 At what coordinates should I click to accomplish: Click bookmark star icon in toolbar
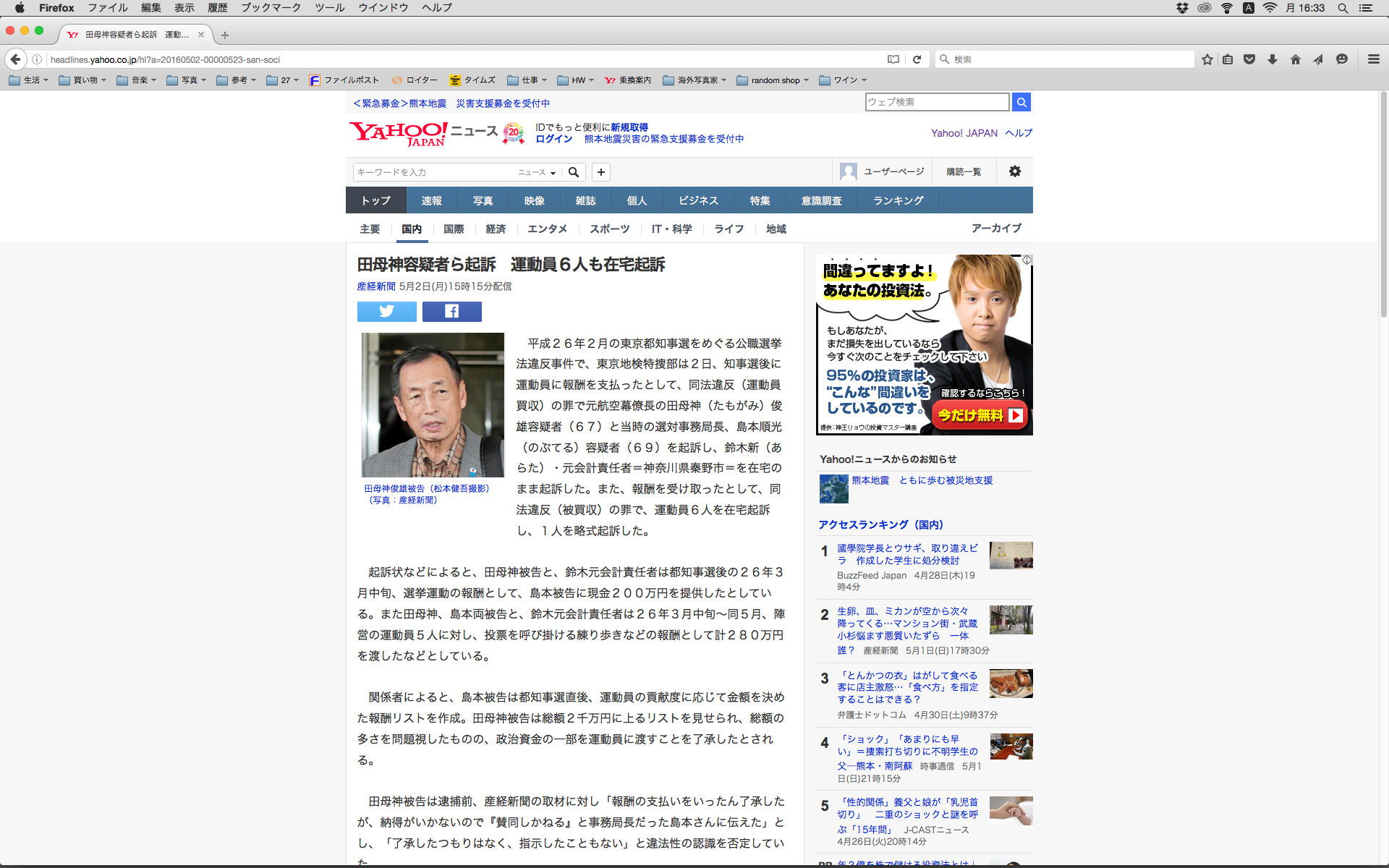tap(1207, 59)
